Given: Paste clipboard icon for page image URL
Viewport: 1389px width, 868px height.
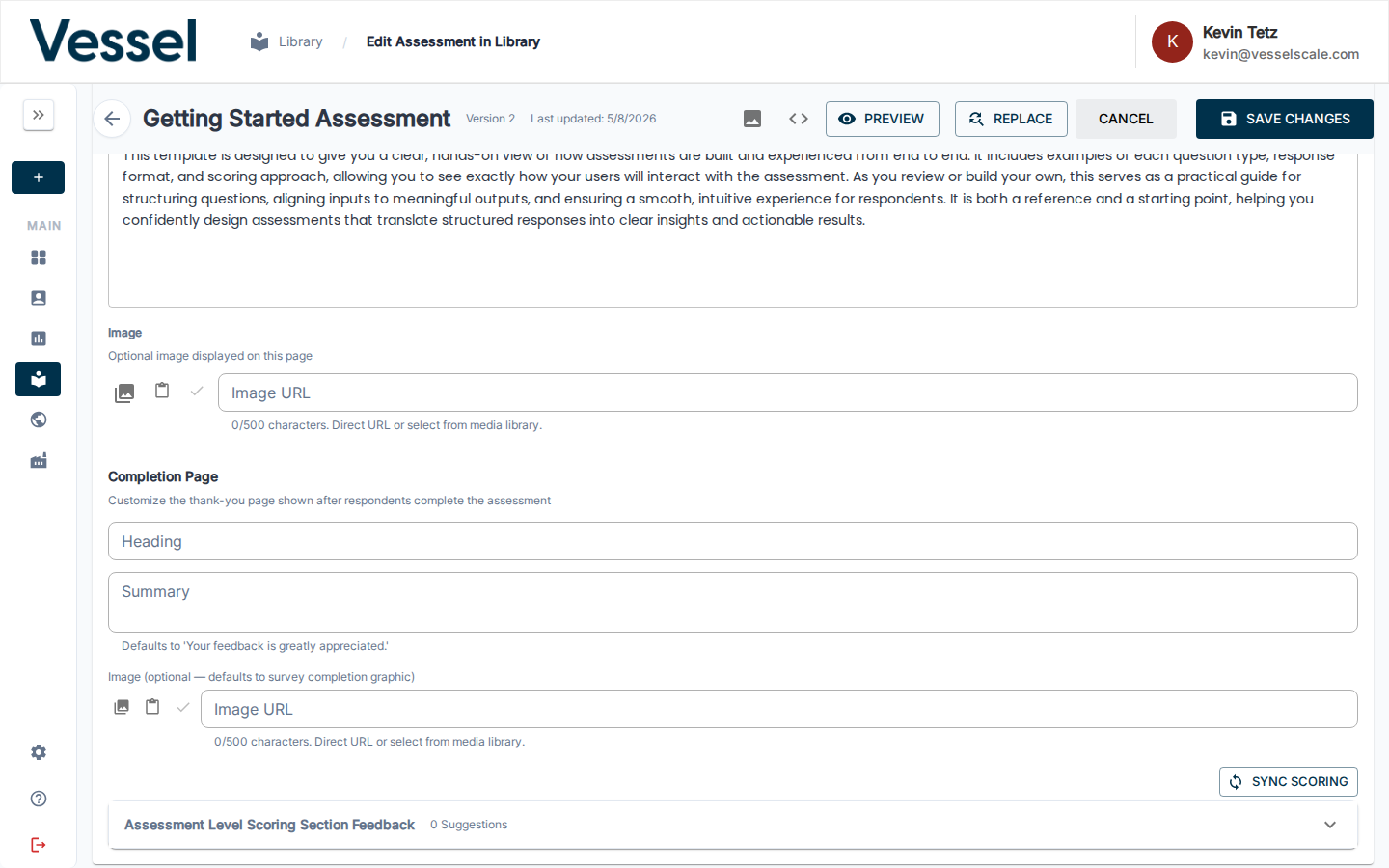Looking at the screenshot, I should coord(162,391).
